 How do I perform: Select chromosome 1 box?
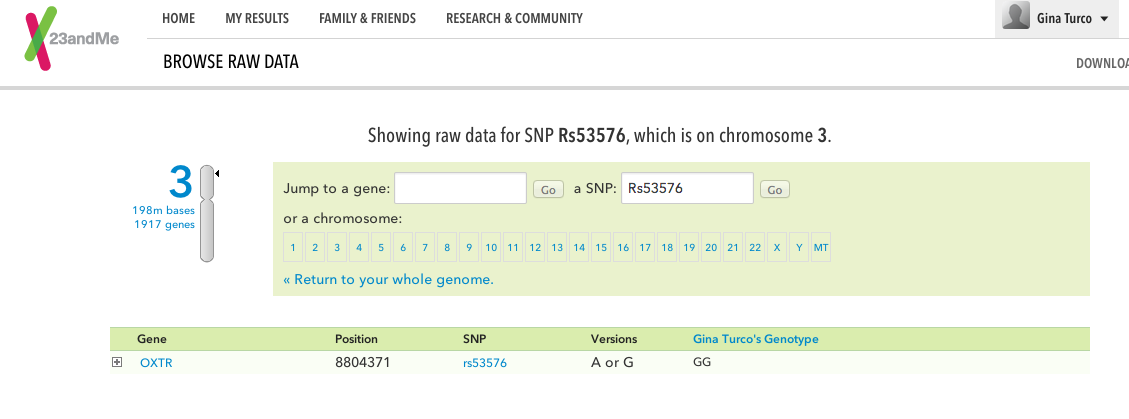click(x=293, y=247)
